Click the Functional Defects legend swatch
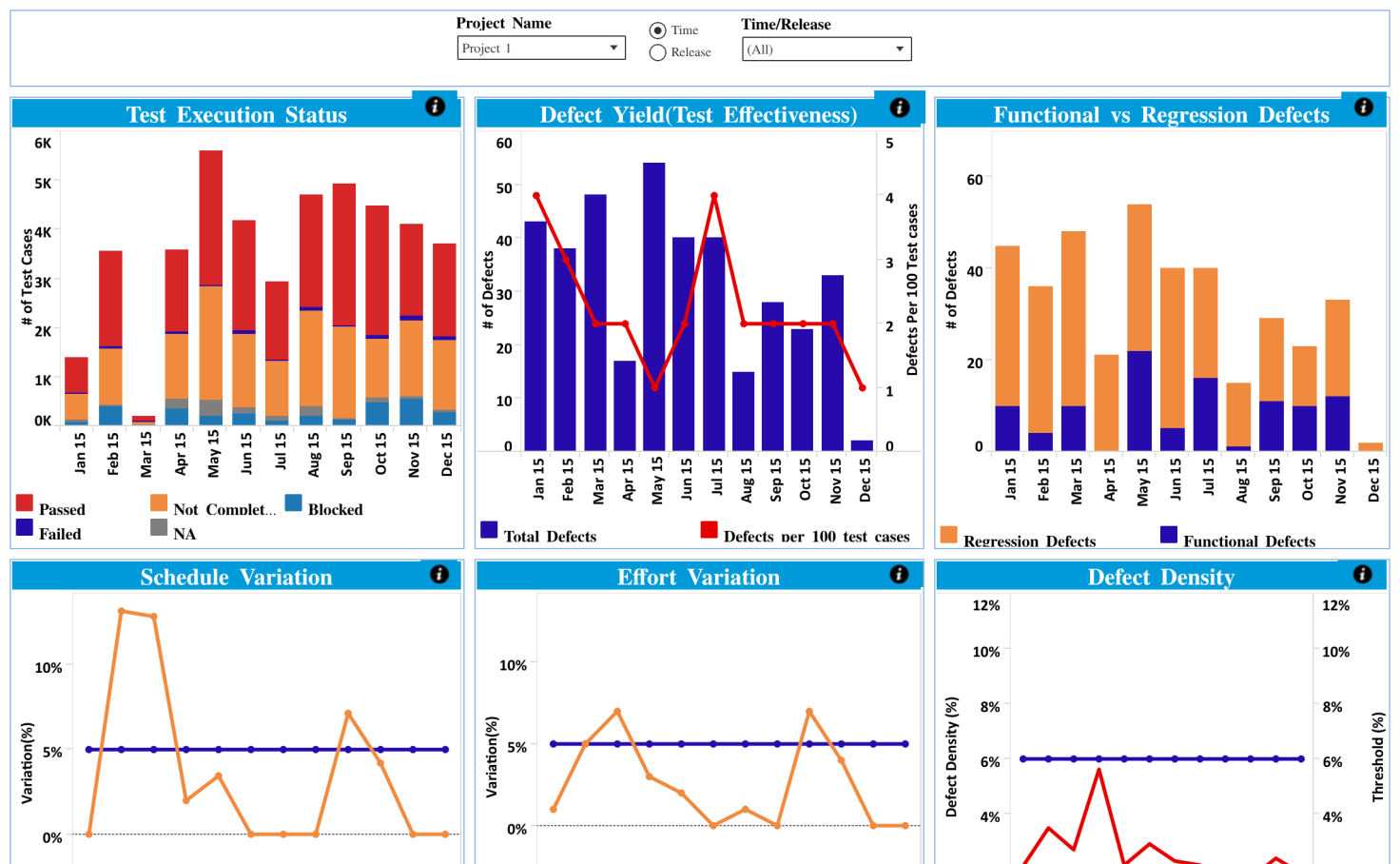 point(1169,535)
